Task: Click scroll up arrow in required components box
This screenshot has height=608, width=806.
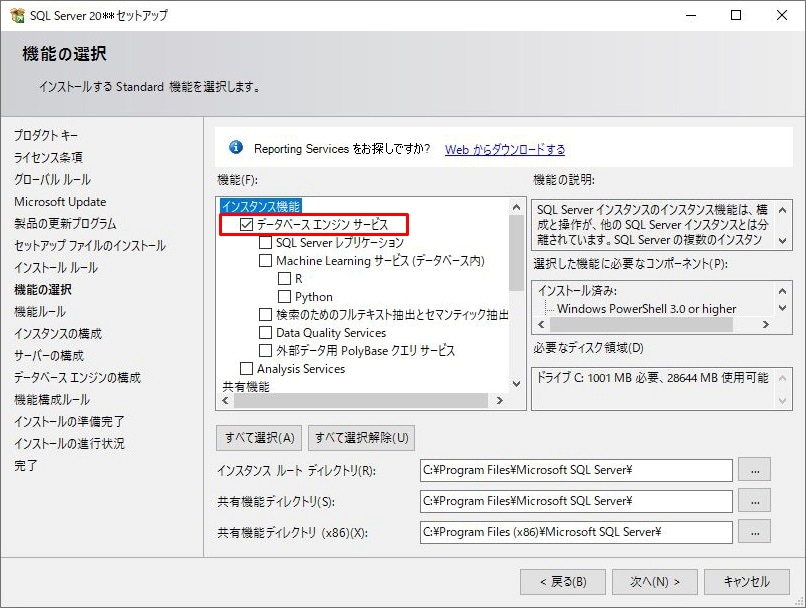Action: tap(782, 291)
